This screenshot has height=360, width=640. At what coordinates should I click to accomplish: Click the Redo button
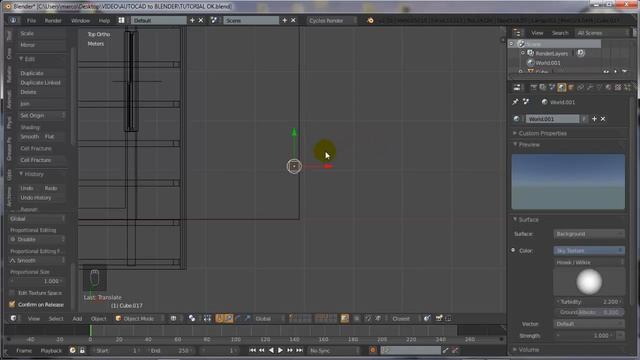[52, 188]
